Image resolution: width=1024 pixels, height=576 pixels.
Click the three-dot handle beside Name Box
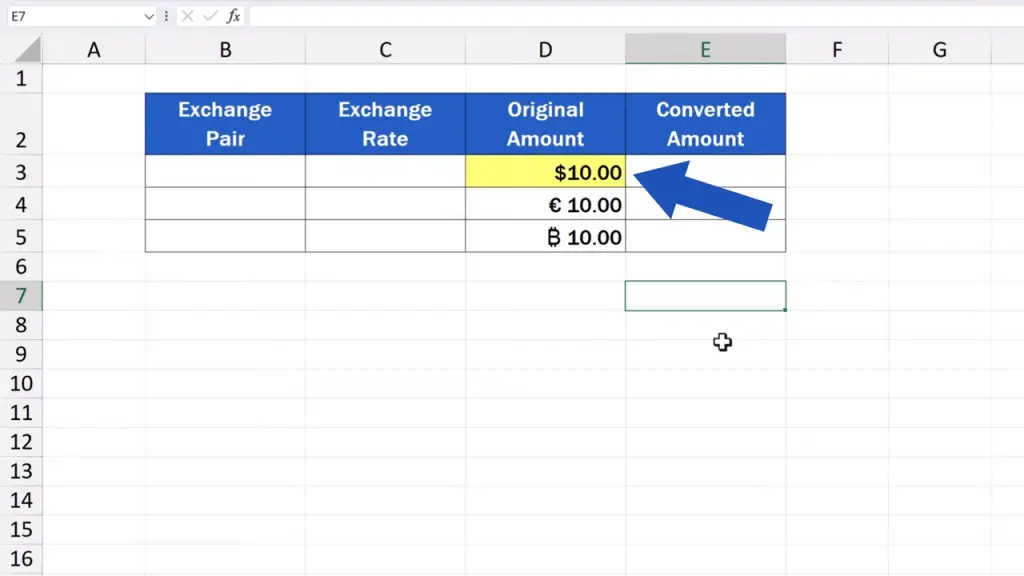pos(167,16)
